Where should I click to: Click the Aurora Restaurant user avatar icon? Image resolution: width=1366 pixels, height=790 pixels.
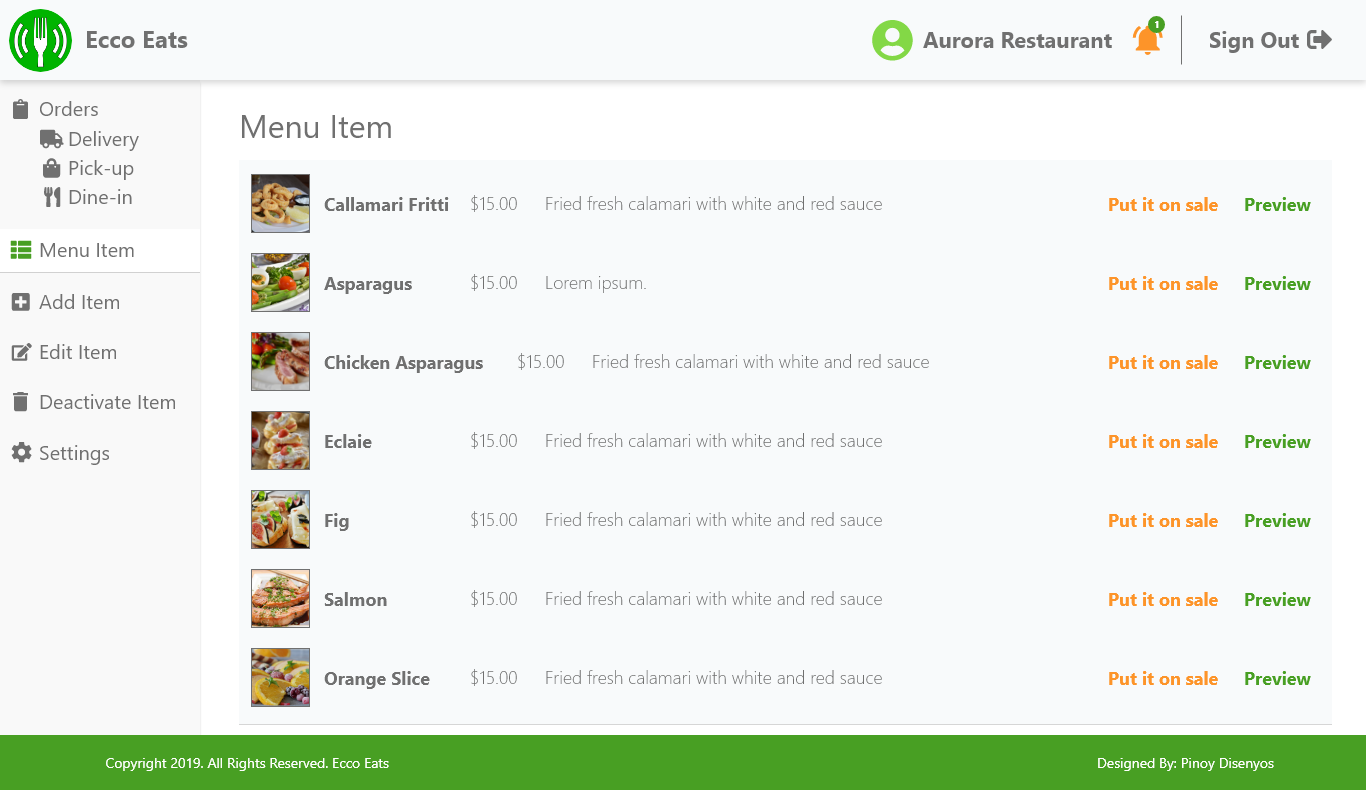click(x=892, y=41)
